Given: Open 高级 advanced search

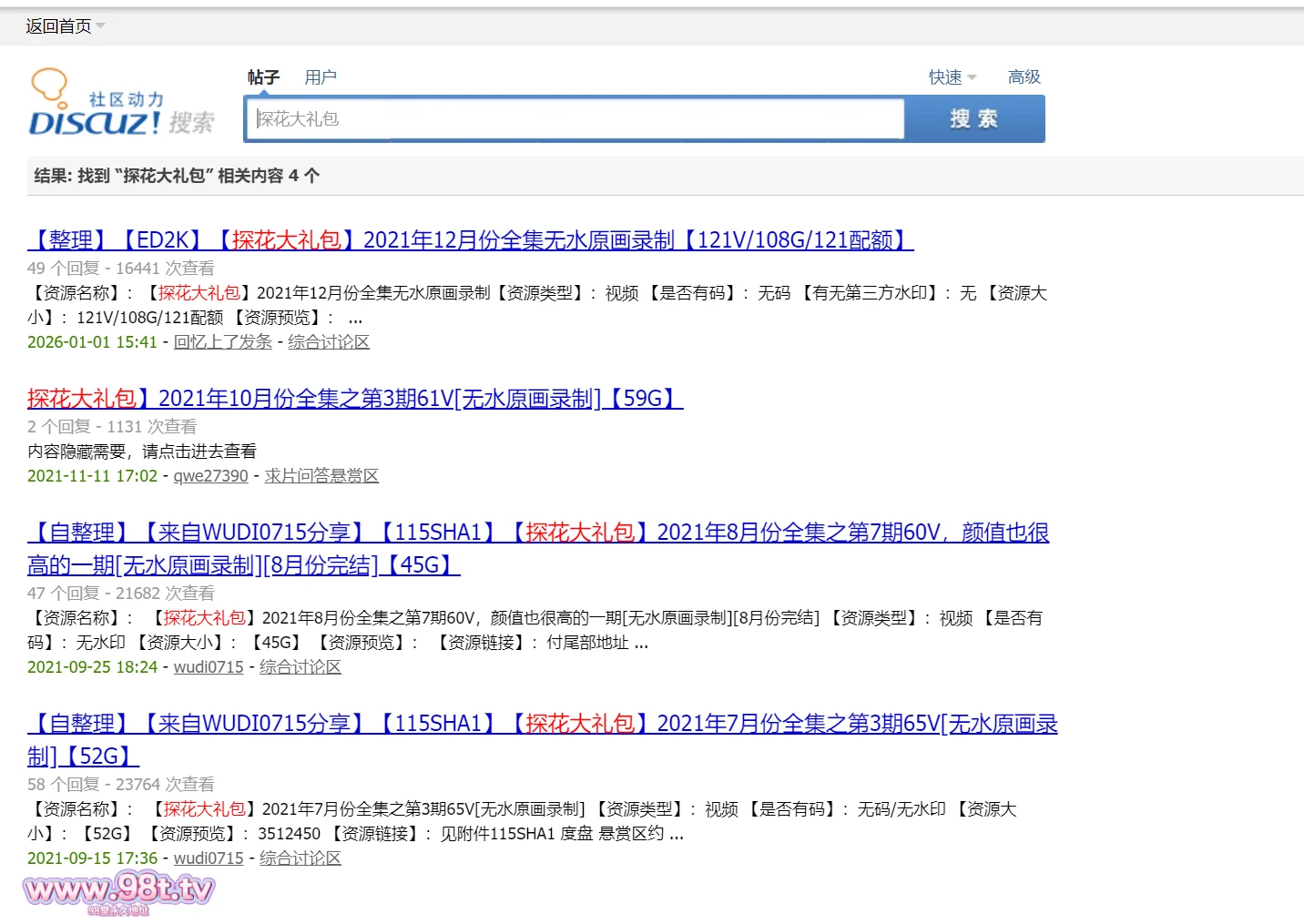Looking at the screenshot, I should coord(1024,77).
